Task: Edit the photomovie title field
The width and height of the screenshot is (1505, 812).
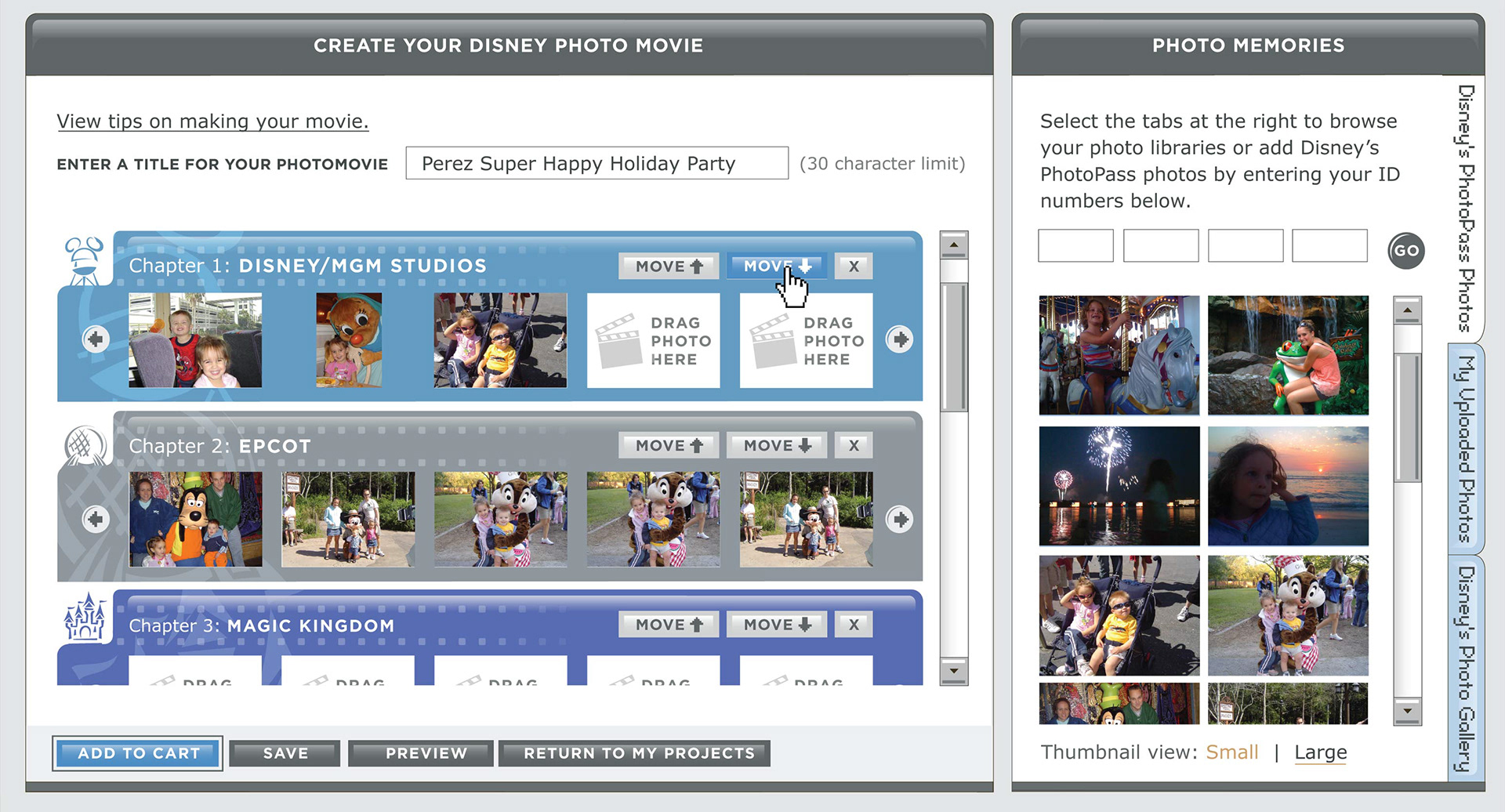Action: [597, 163]
